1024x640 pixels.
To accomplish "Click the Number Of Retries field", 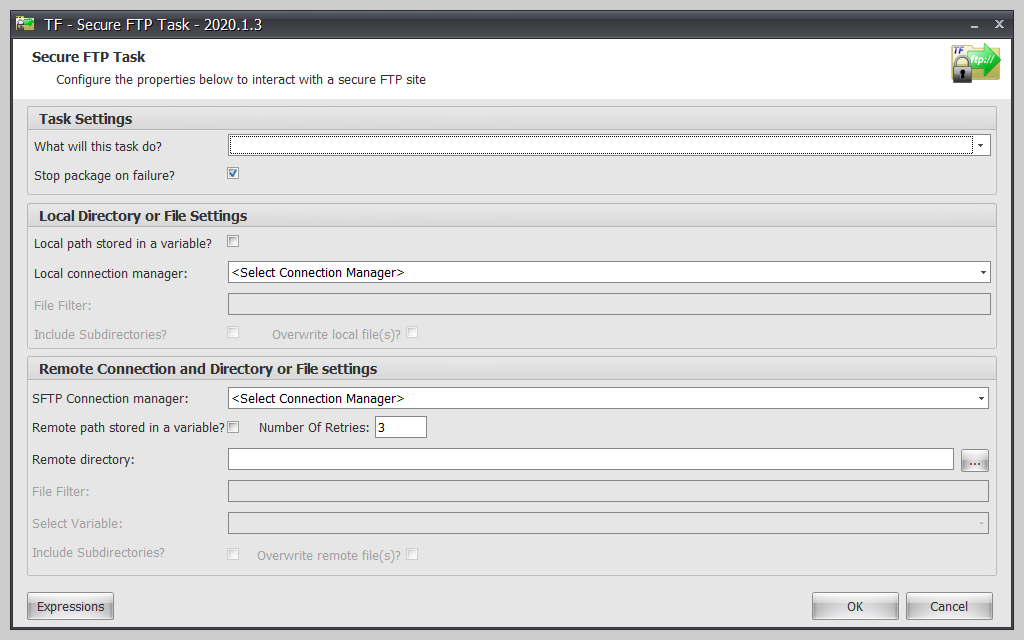I will click(x=400, y=428).
